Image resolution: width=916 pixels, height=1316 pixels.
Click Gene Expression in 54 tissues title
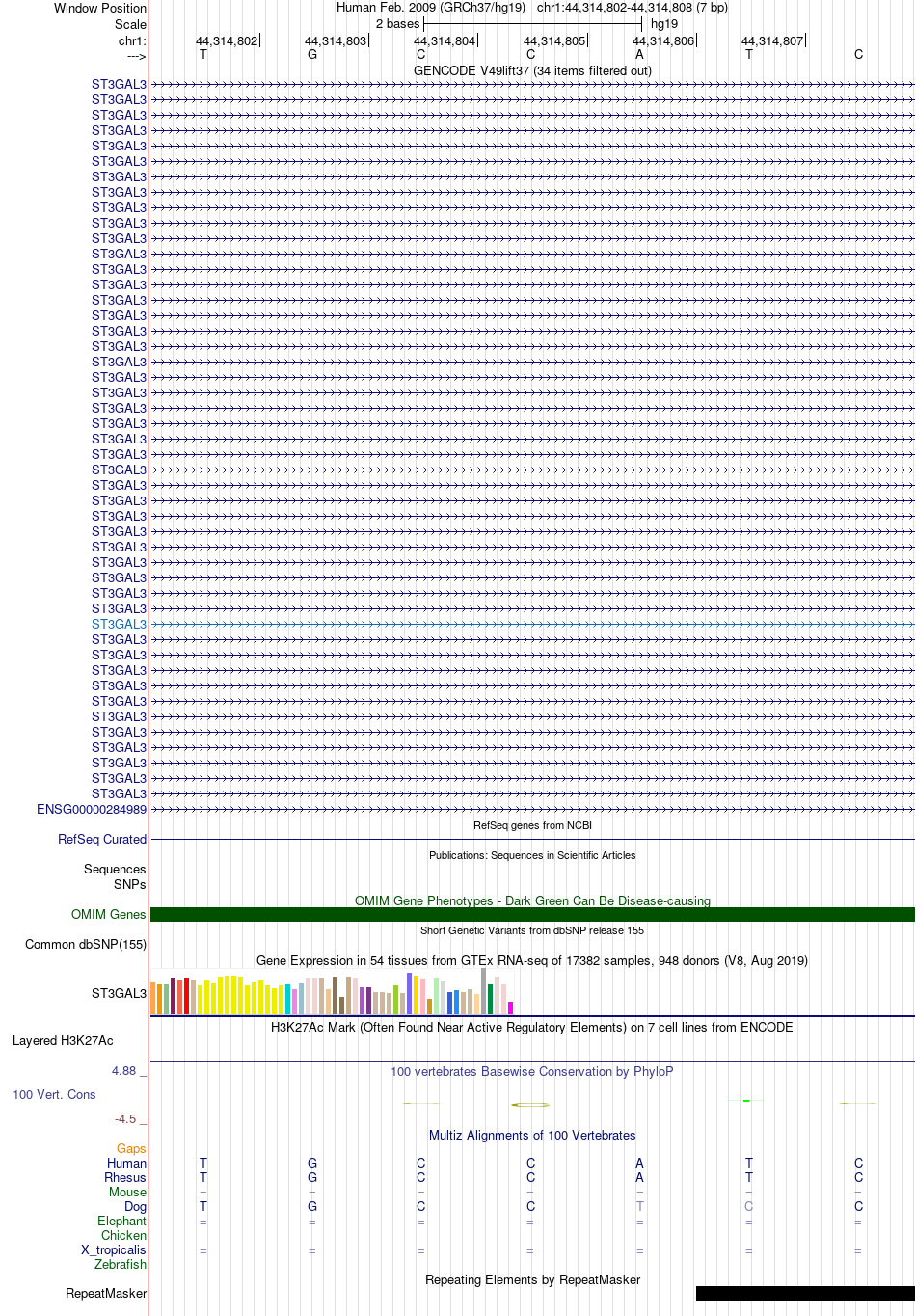point(532,960)
